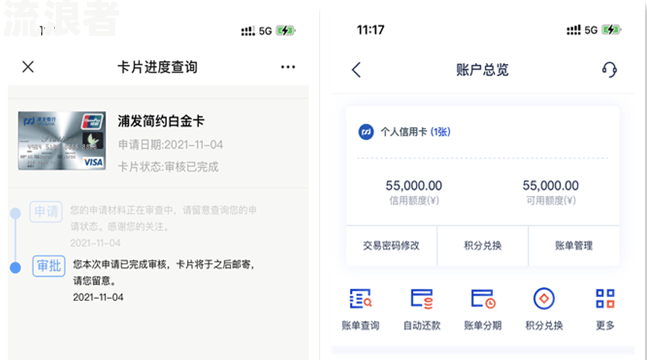Read the 您本次申请已完成审核 approval message
The image size is (647, 360).
[164, 272]
